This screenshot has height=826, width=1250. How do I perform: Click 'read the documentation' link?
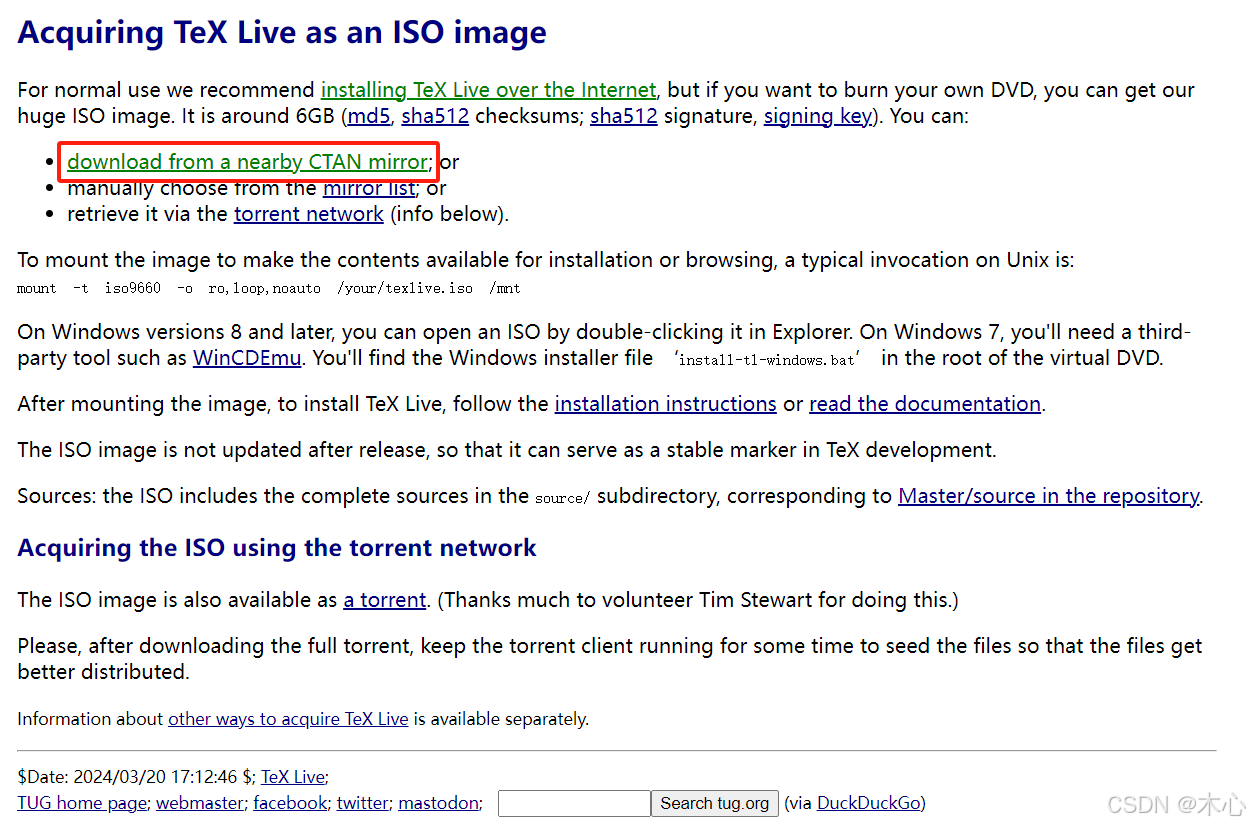point(925,404)
